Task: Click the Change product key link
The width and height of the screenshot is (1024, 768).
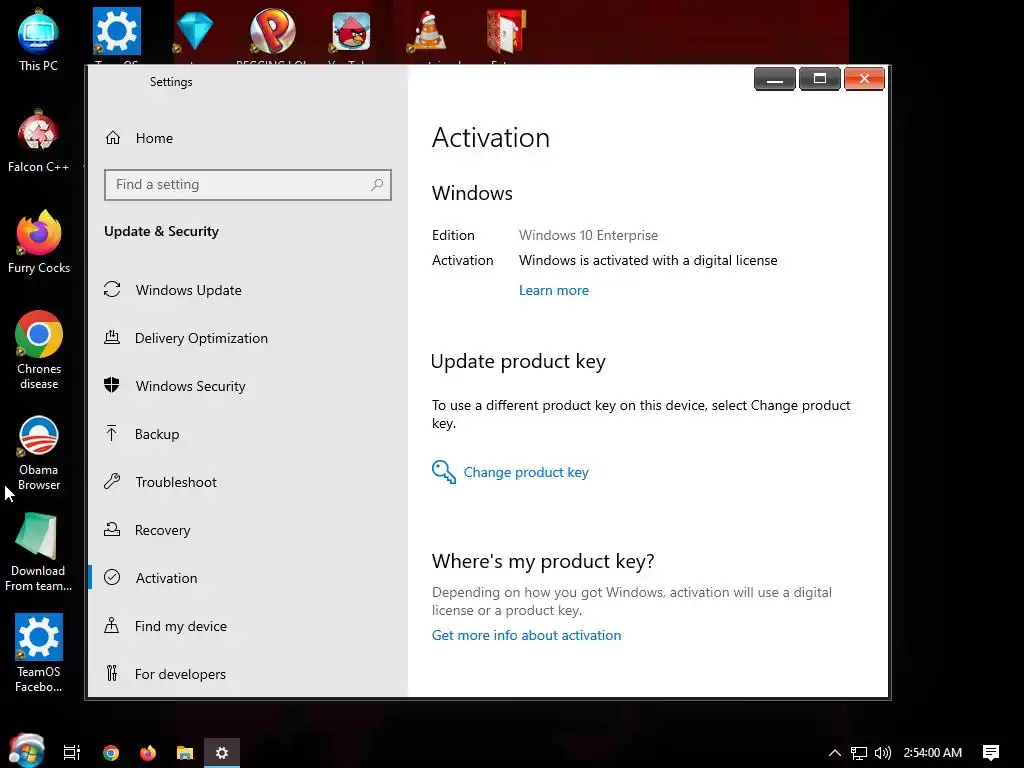Action: pyautogui.click(x=526, y=472)
